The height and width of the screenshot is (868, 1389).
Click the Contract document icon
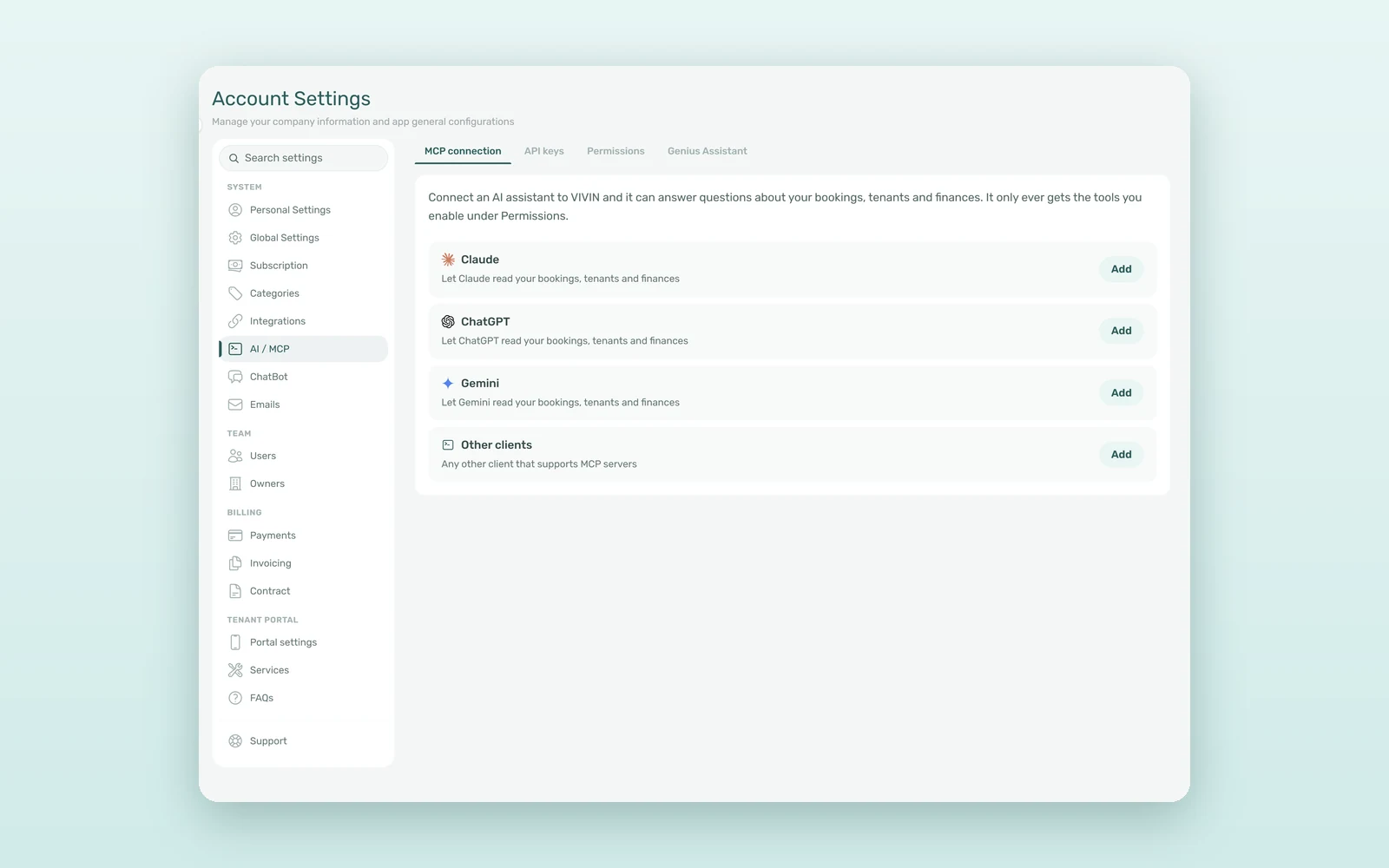tap(235, 591)
